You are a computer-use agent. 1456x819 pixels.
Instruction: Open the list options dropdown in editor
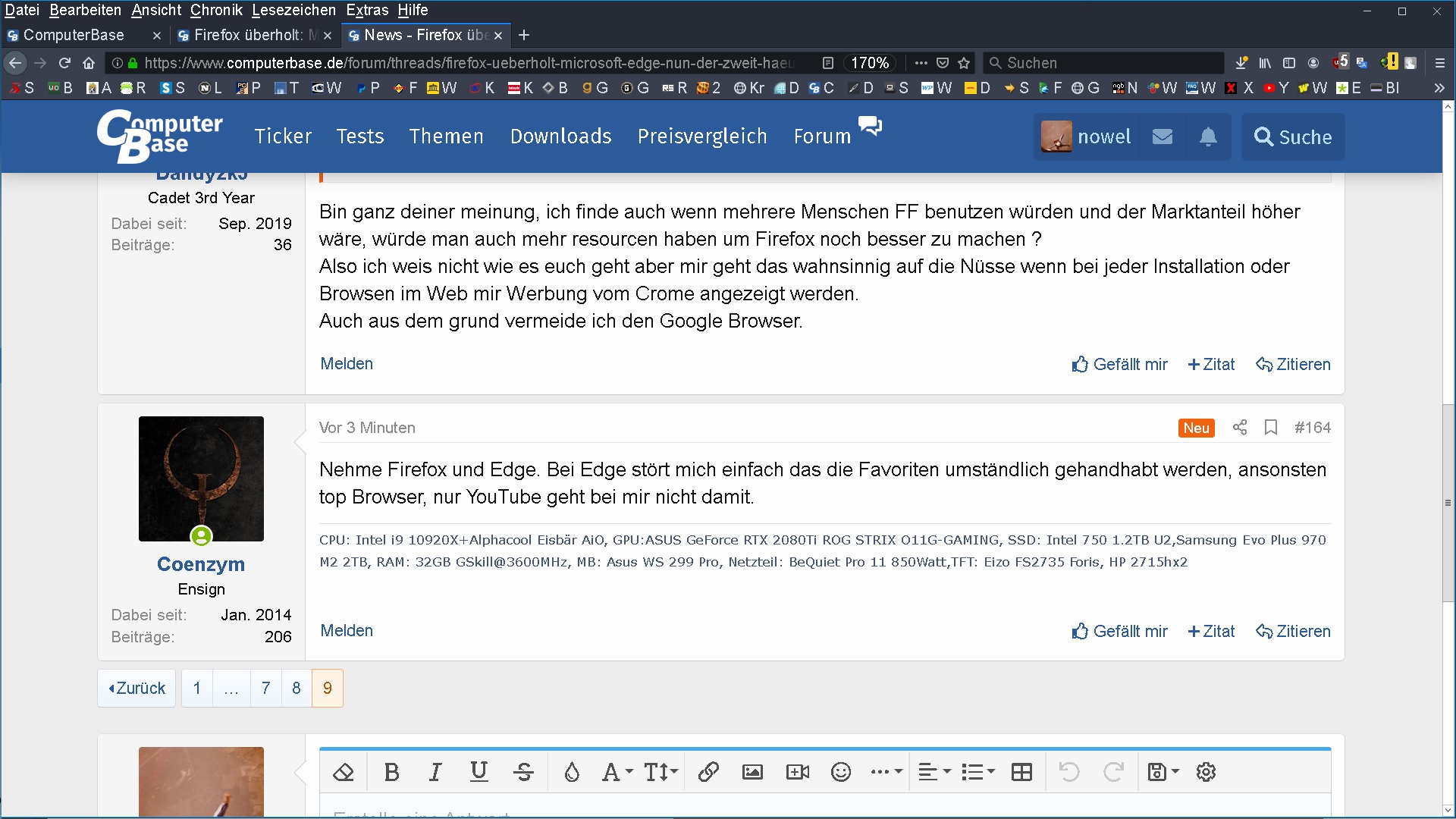[977, 772]
